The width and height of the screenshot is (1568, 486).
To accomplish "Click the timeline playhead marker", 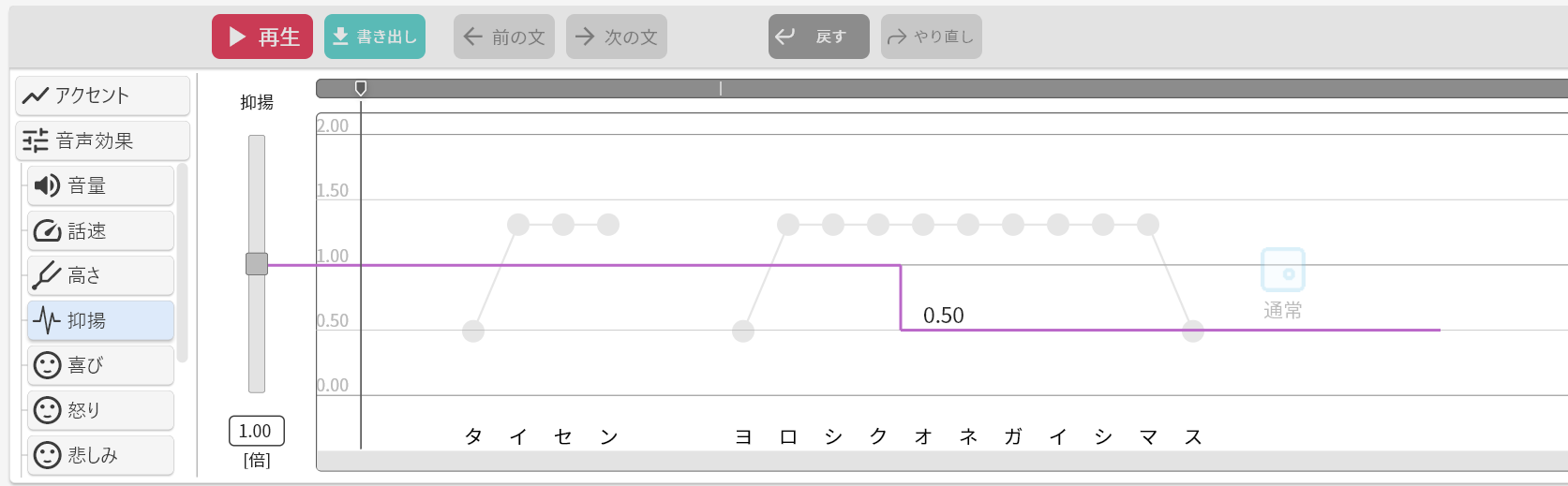I will [x=361, y=88].
